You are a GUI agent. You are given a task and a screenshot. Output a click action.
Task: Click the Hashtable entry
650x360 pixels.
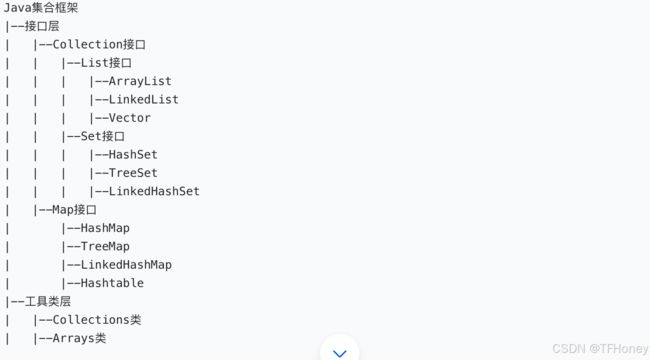(x=112, y=283)
